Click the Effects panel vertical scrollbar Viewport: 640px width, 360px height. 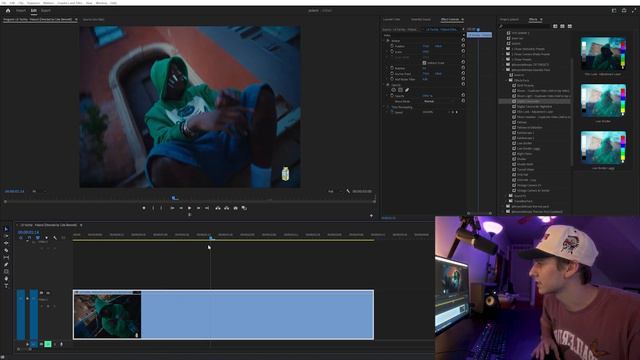pos(572,112)
